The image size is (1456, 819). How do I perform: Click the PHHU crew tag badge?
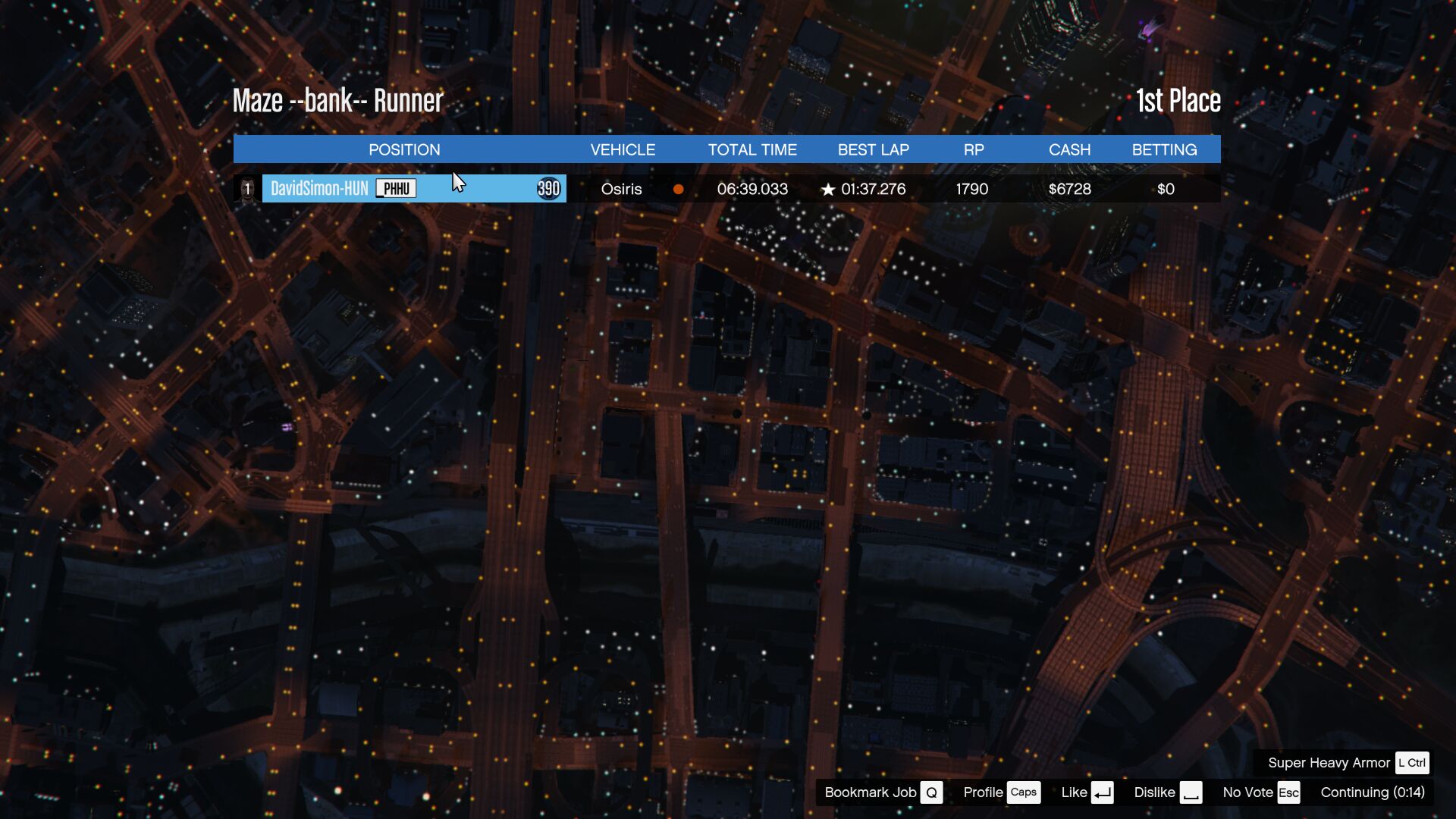(x=396, y=189)
